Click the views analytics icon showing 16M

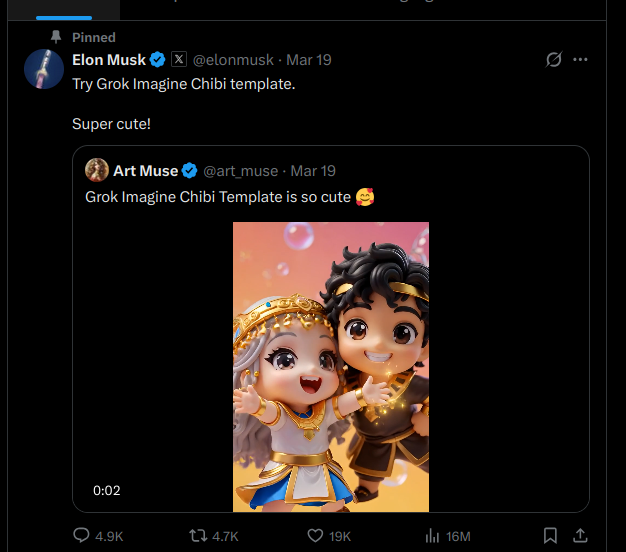click(432, 536)
